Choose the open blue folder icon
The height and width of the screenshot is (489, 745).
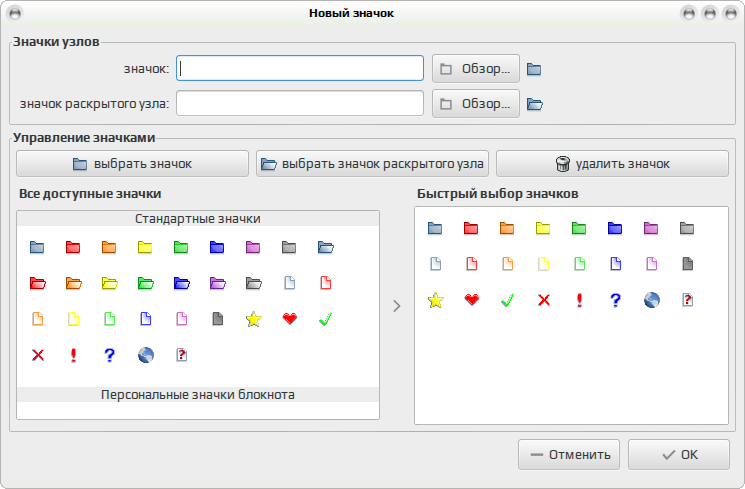click(182, 283)
